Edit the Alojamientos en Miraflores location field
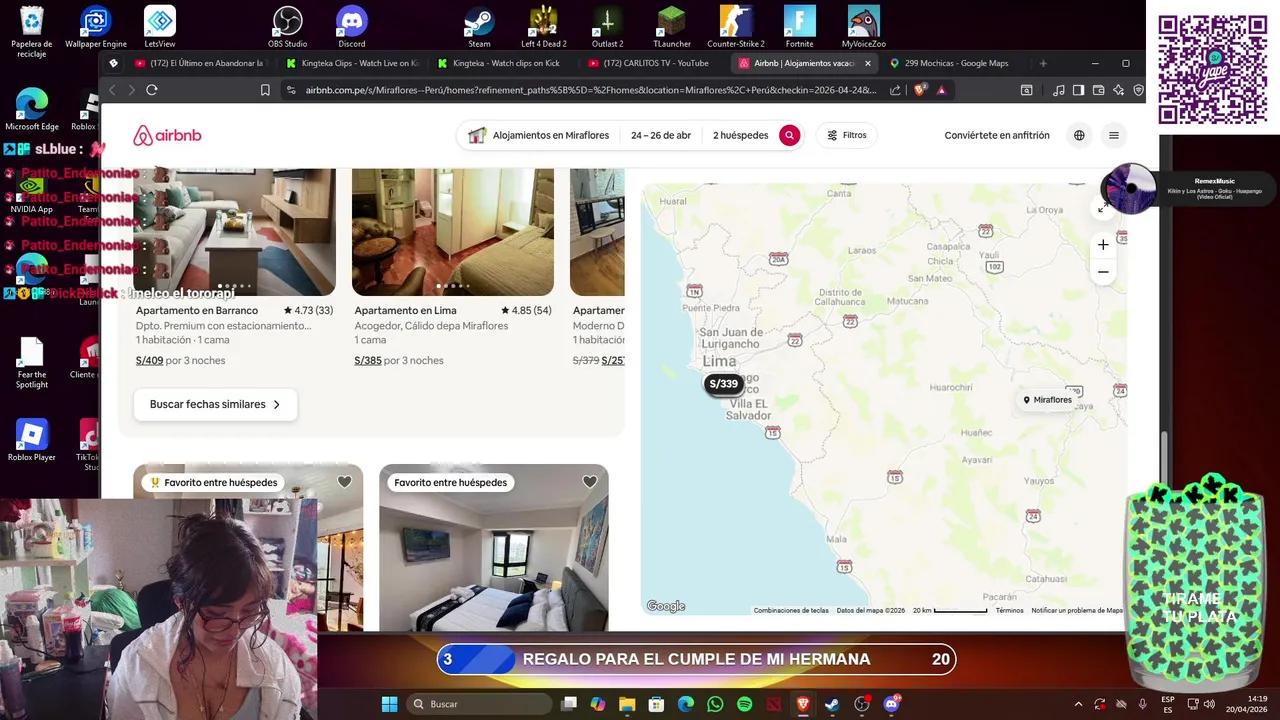Image resolution: width=1280 pixels, height=720 pixels. click(x=539, y=135)
